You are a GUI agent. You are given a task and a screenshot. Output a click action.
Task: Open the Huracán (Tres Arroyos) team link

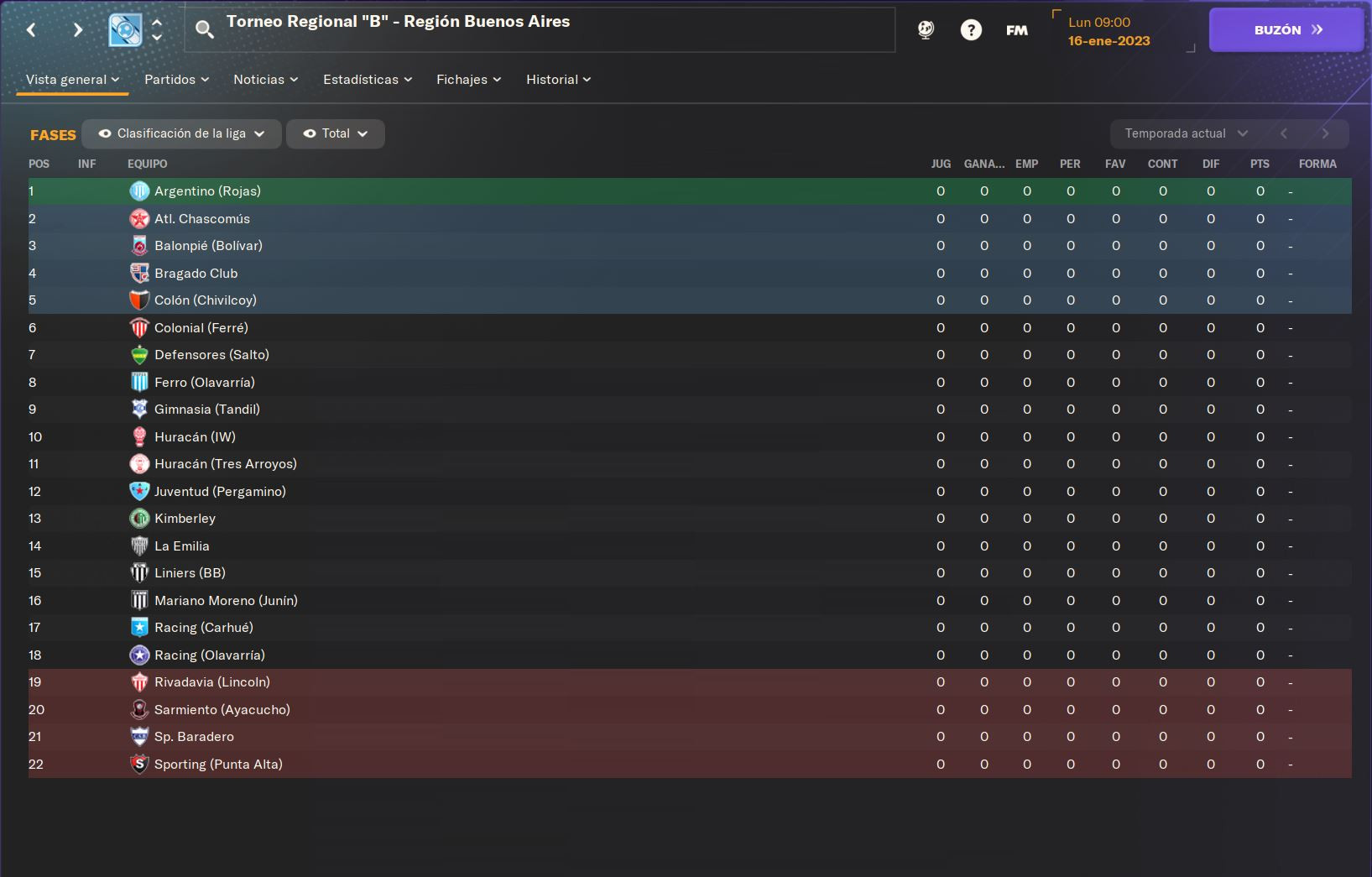pyautogui.click(x=226, y=464)
